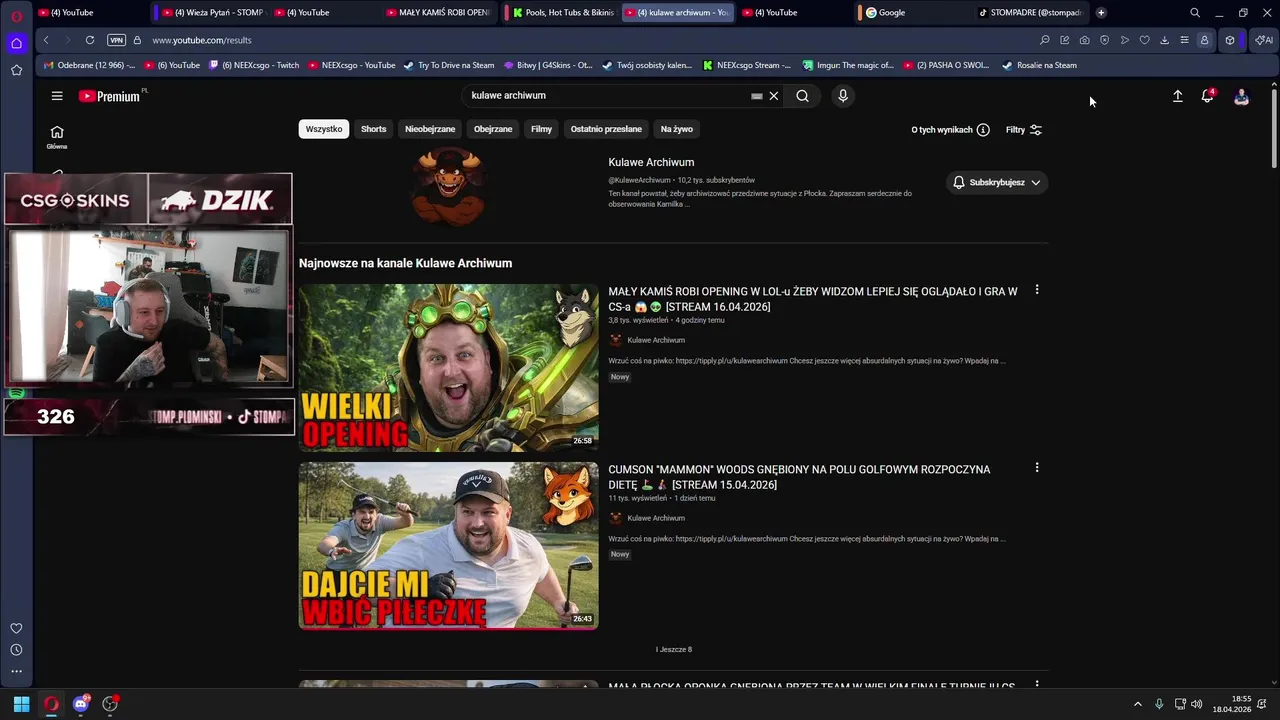Open the extensions cube icon
Image resolution: width=1280 pixels, height=720 pixels.
point(1230,40)
